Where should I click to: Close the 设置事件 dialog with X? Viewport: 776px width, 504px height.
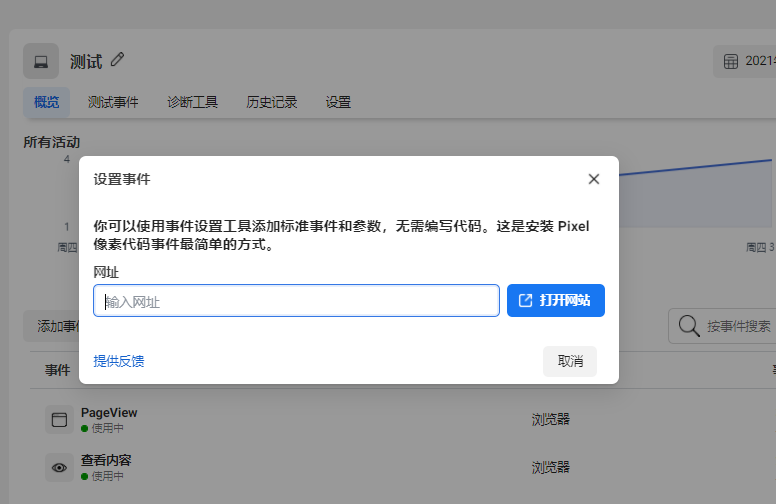coord(593,179)
